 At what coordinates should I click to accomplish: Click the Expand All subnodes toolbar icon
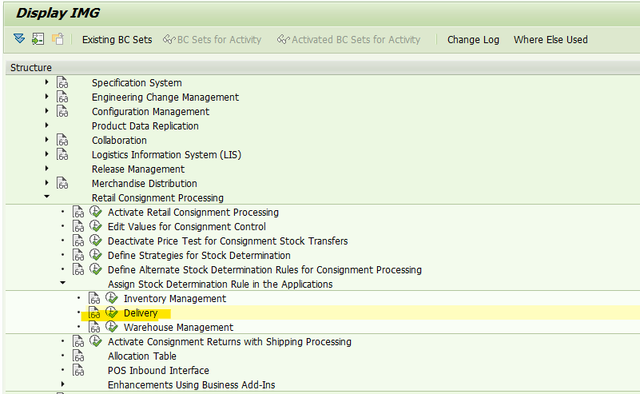pyautogui.click(x=19, y=39)
